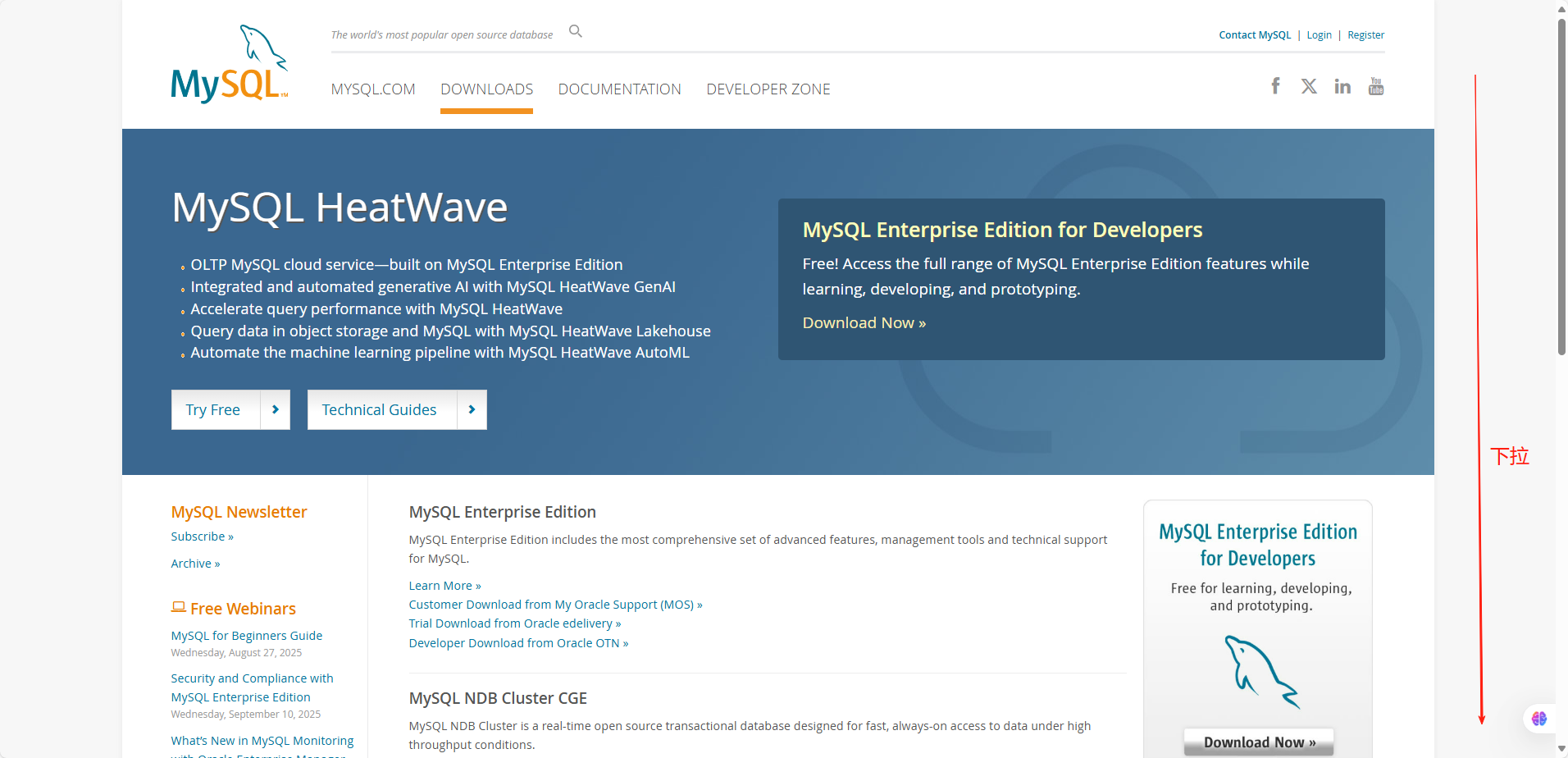Click the MySQL HeatWave banner title
This screenshot has height=758, width=1568.
click(340, 207)
